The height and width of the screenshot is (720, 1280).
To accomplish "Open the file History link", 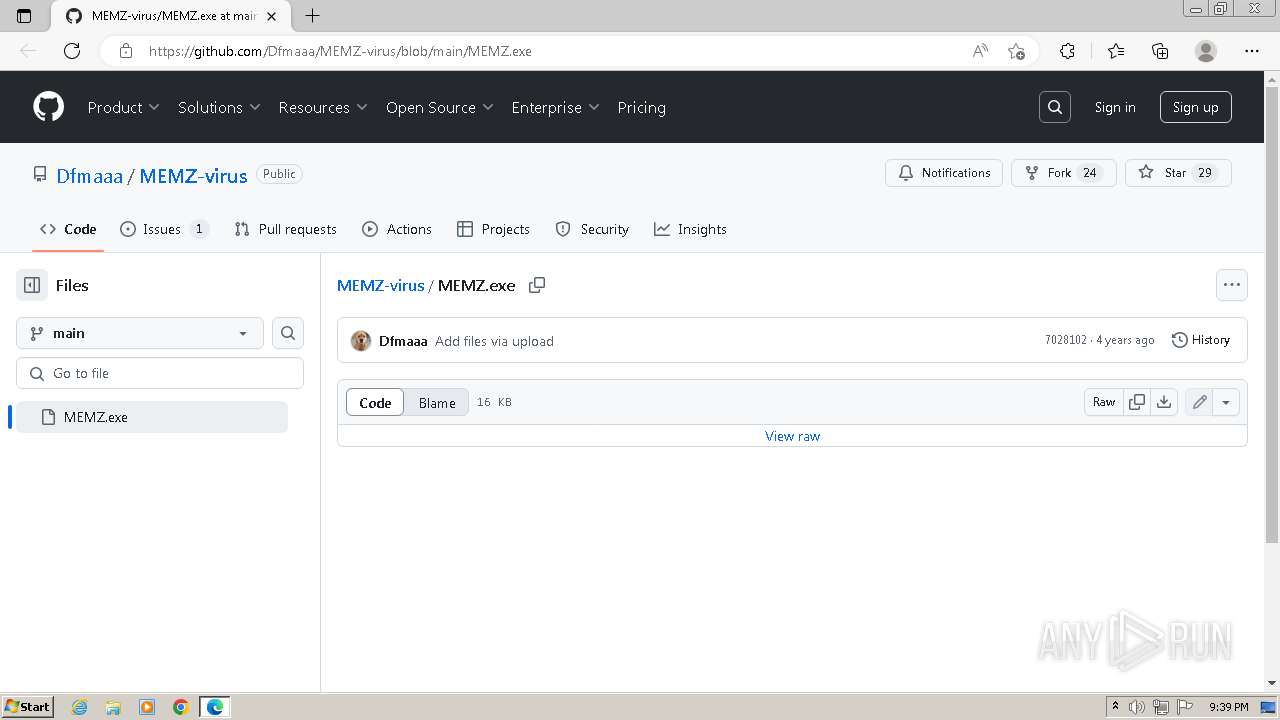I will (1200, 340).
